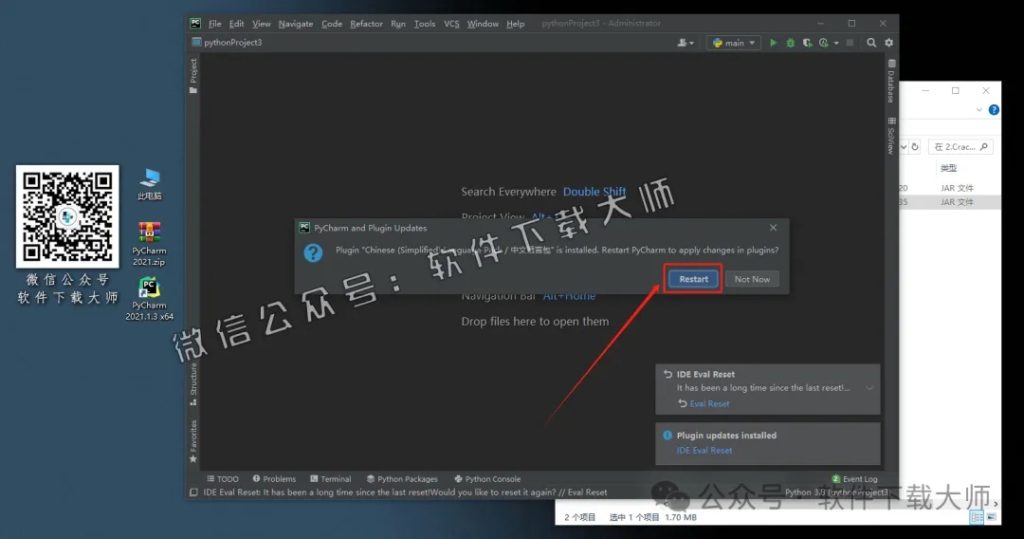Image resolution: width=1024 pixels, height=539 pixels.
Task: Click the question mark icon in update dialog
Action: [x=313, y=253]
